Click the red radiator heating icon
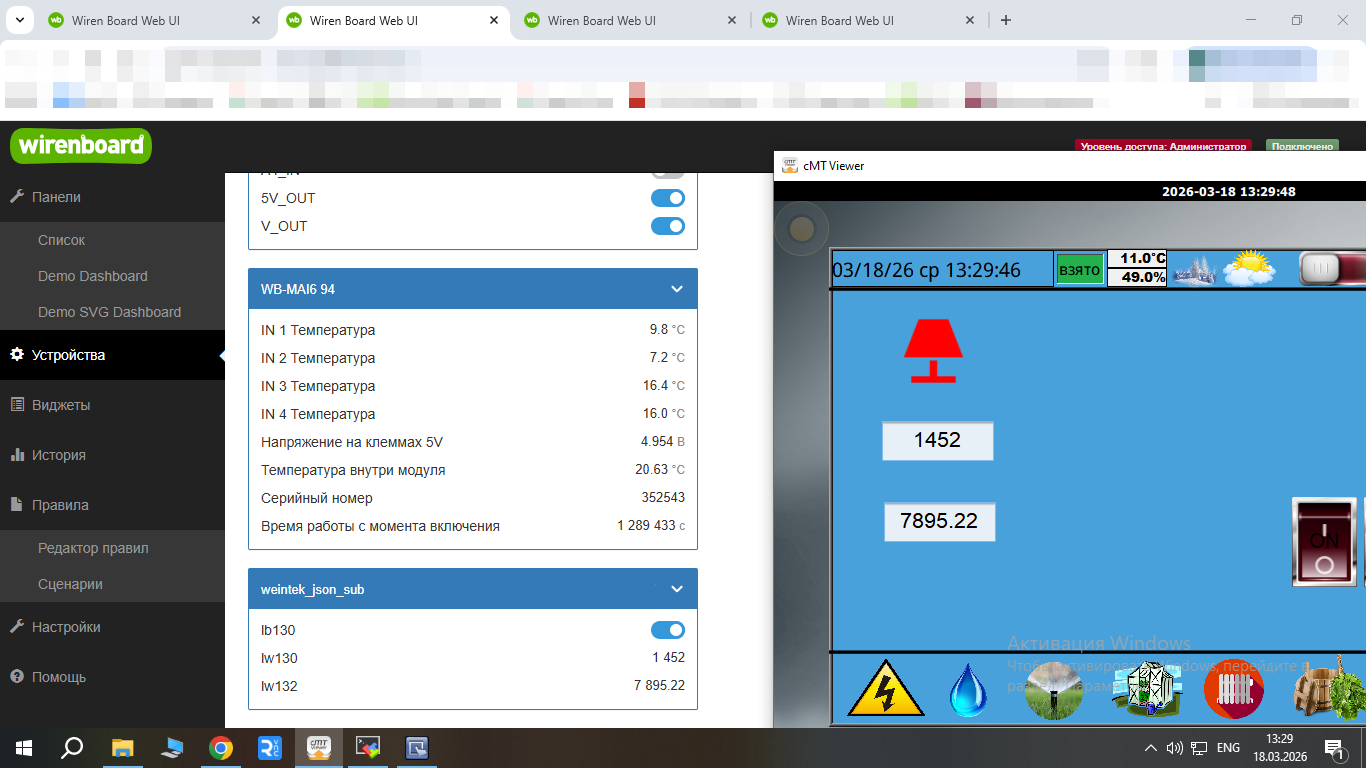This screenshot has width=1366, height=768. coord(1233,690)
